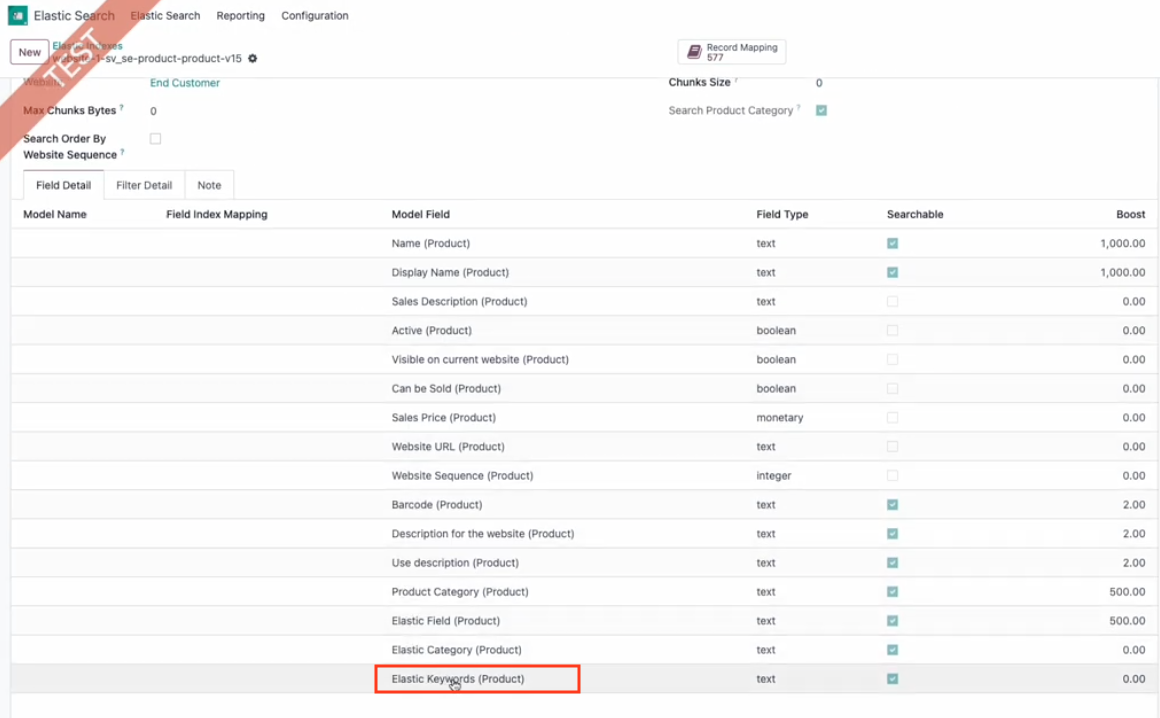
Task: Switch to the Filter Detail tab
Action: tap(144, 185)
